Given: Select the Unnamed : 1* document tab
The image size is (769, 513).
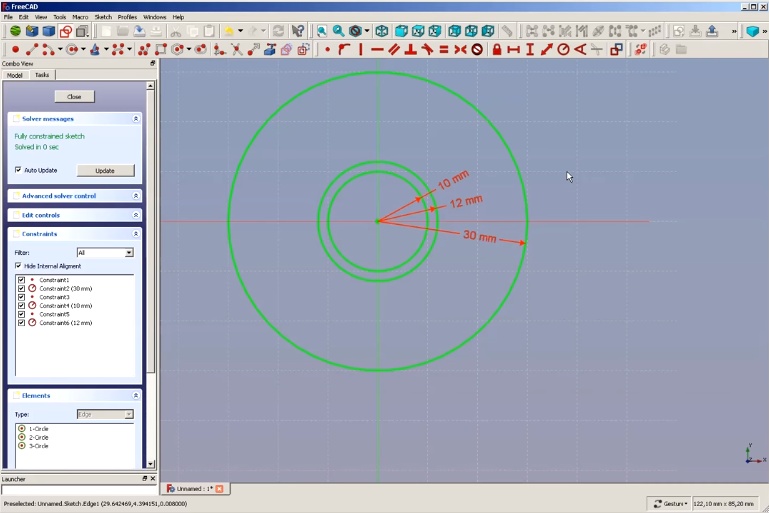Looking at the screenshot, I should point(194,488).
